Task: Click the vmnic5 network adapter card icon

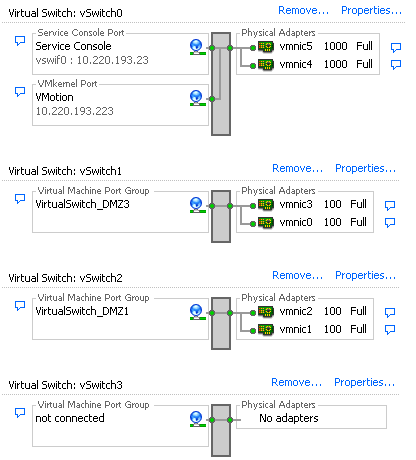Action: [x=266, y=47]
